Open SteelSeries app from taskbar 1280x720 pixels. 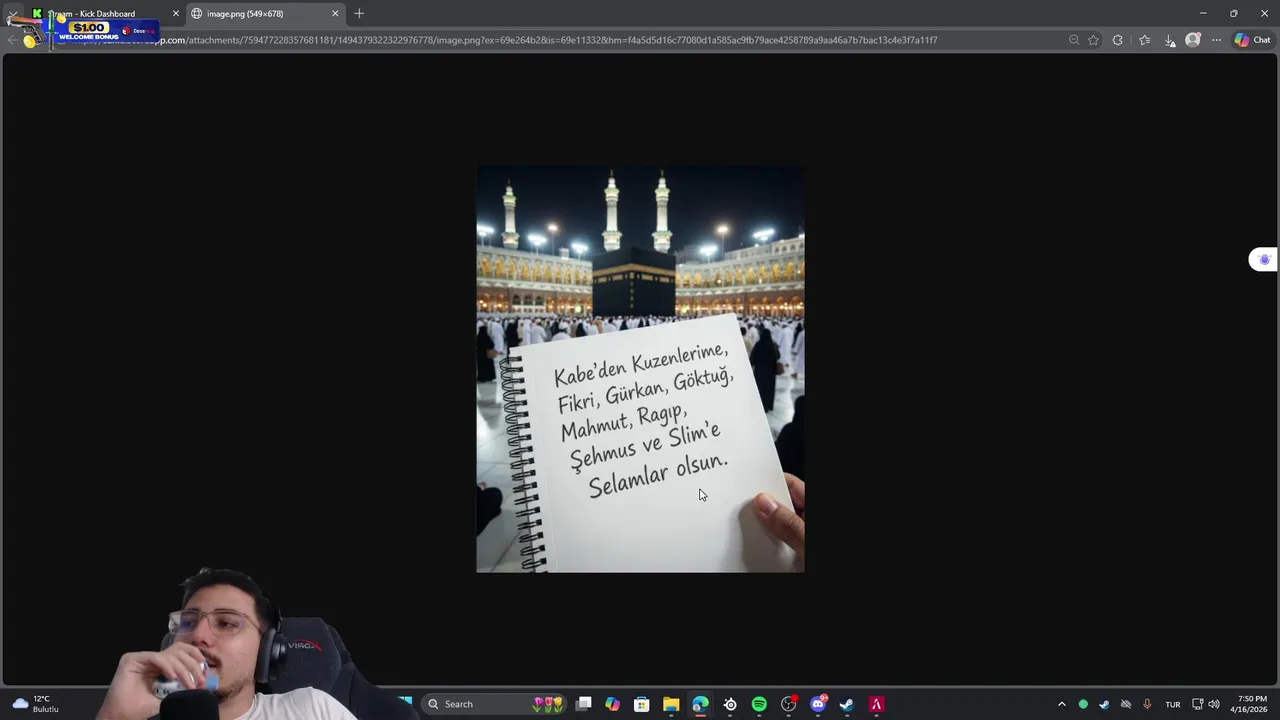(730, 704)
